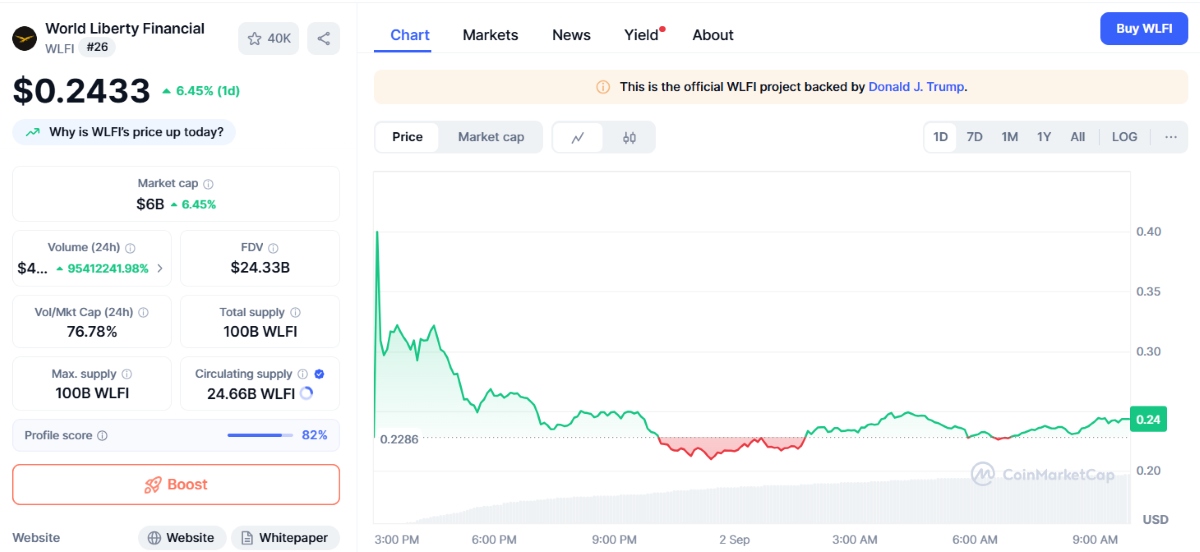Viewport: 1200px width, 552px height.
Task: Add WLFI to watchlist via star 40K
Action: 268,39
